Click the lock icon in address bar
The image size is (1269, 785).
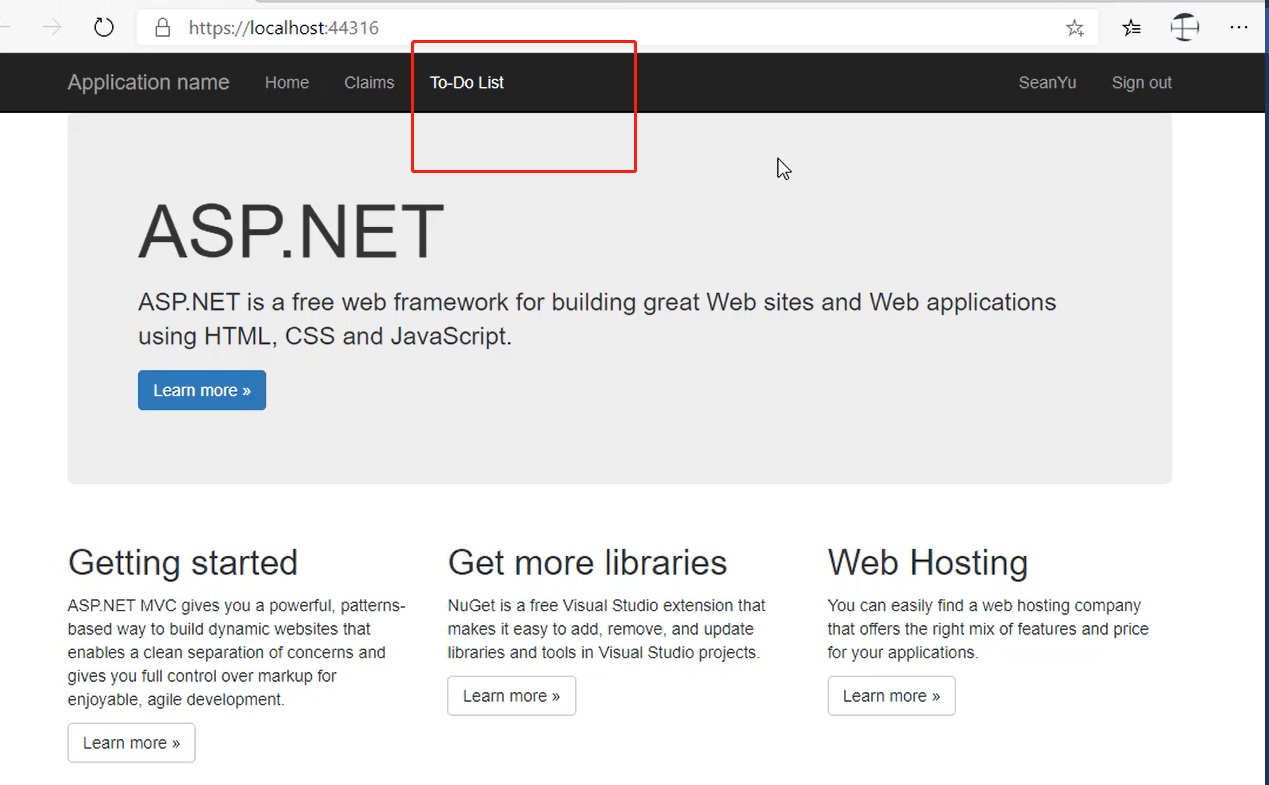click(163, 28)
